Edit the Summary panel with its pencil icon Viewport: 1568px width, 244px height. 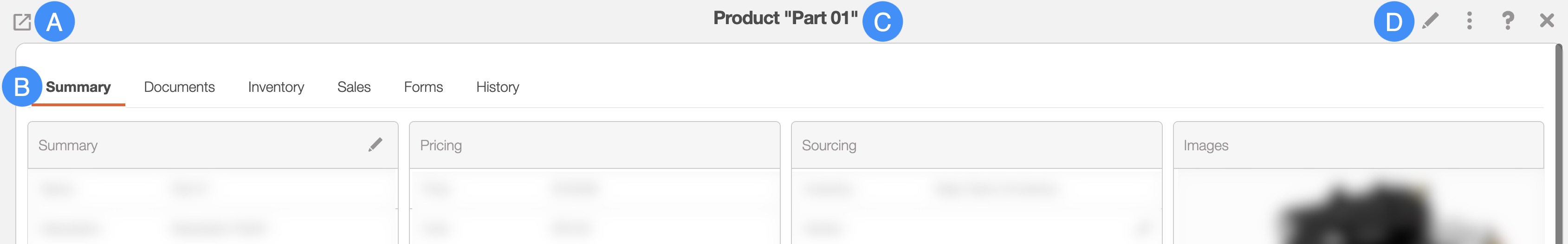pyautogui.click(x=375, y=145)
